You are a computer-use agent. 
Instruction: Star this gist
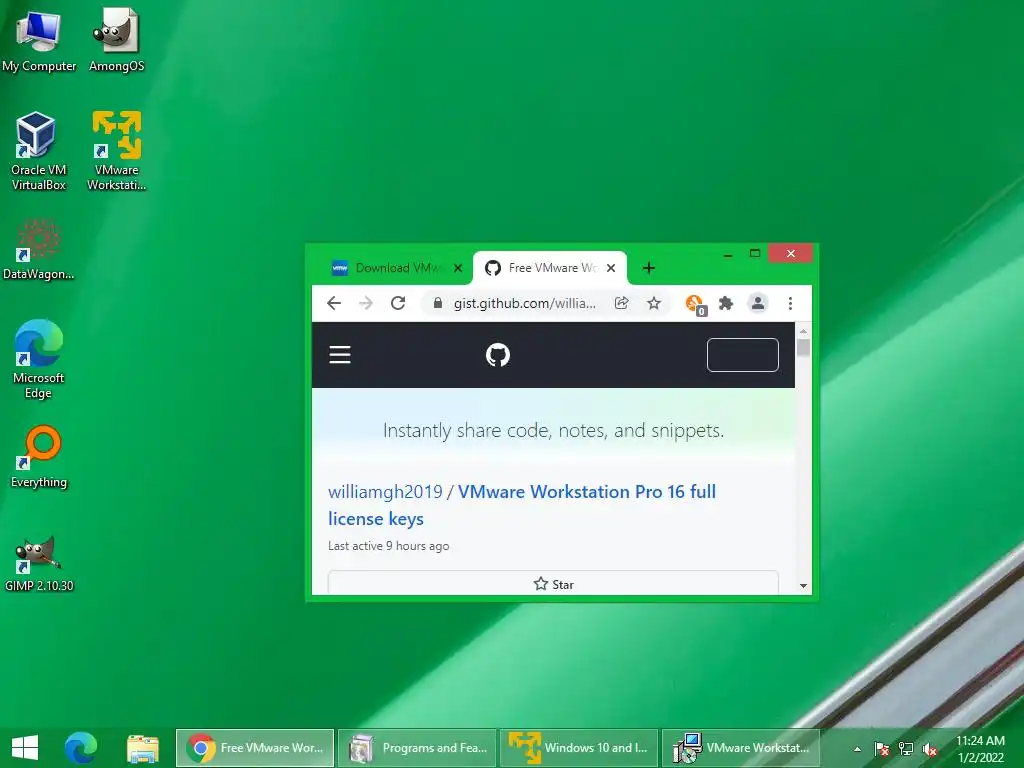click(553, 583)
